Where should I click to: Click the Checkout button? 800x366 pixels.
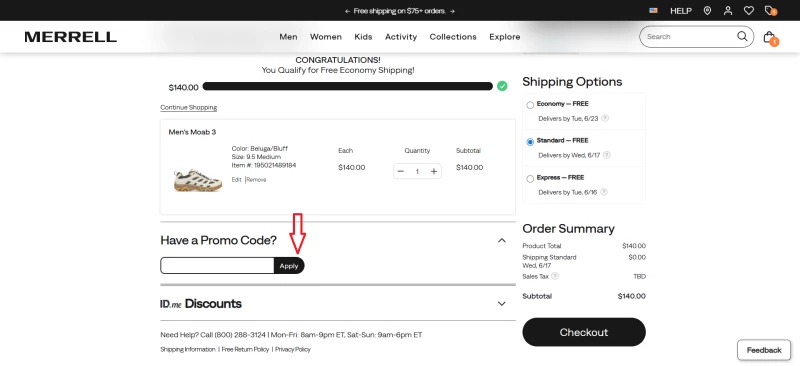pos(584,332)
